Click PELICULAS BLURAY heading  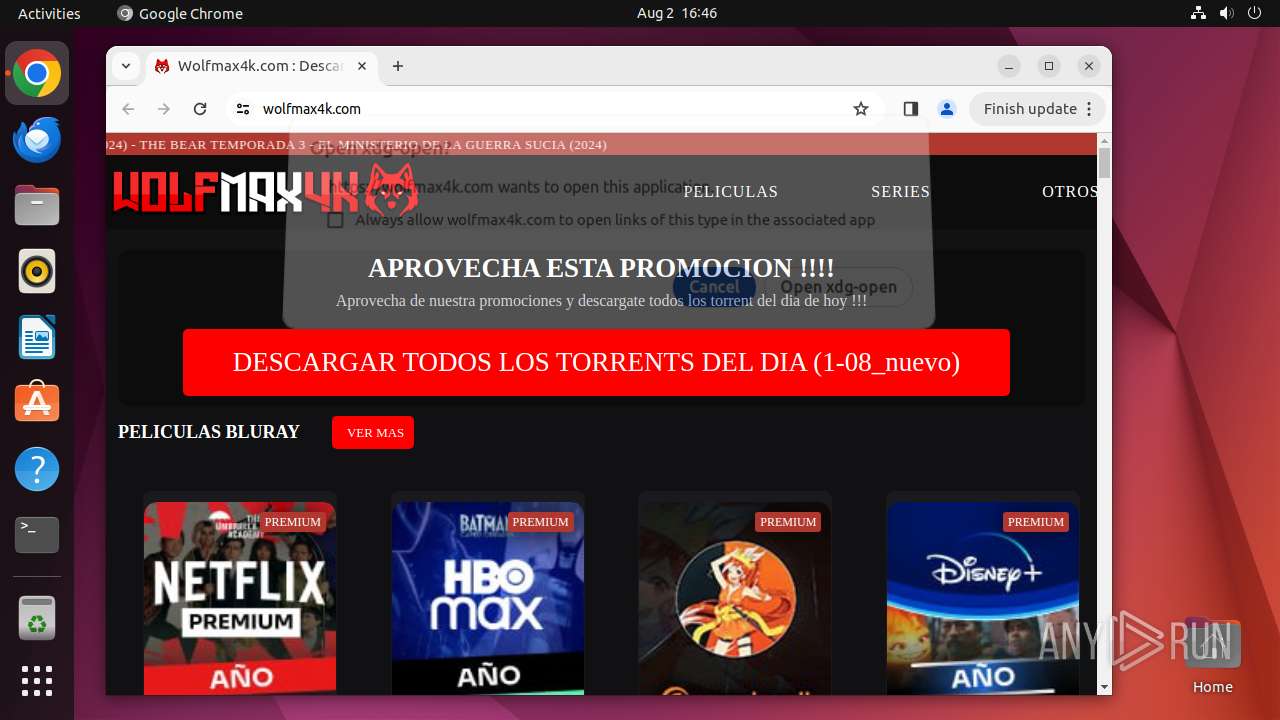click(209, 432)
